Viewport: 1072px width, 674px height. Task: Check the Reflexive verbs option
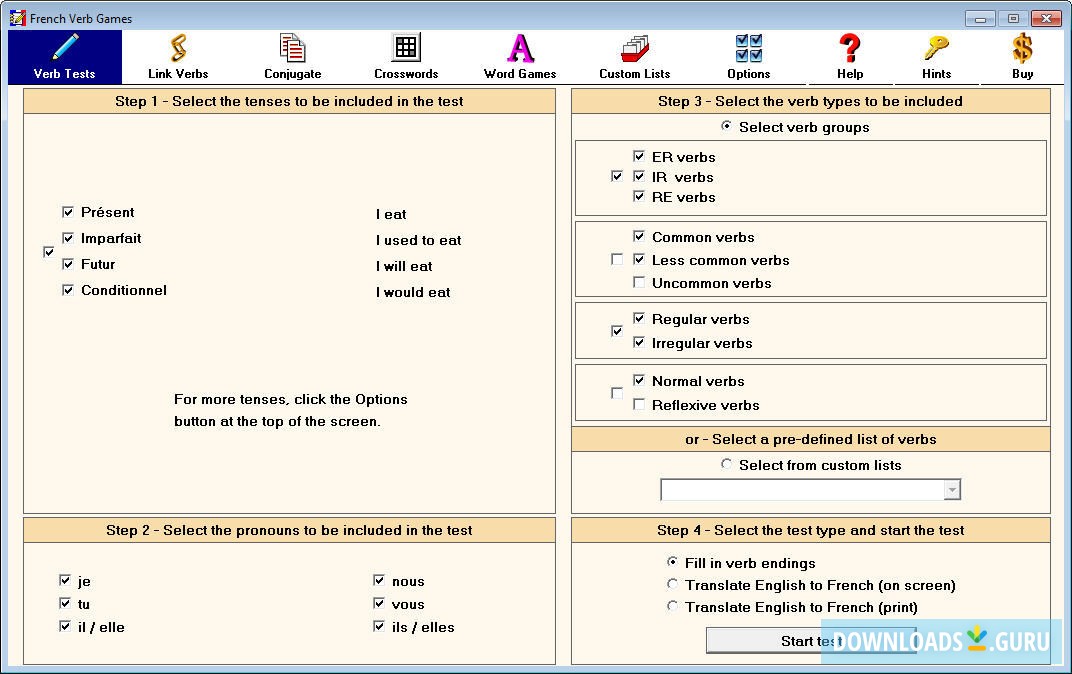640,405
